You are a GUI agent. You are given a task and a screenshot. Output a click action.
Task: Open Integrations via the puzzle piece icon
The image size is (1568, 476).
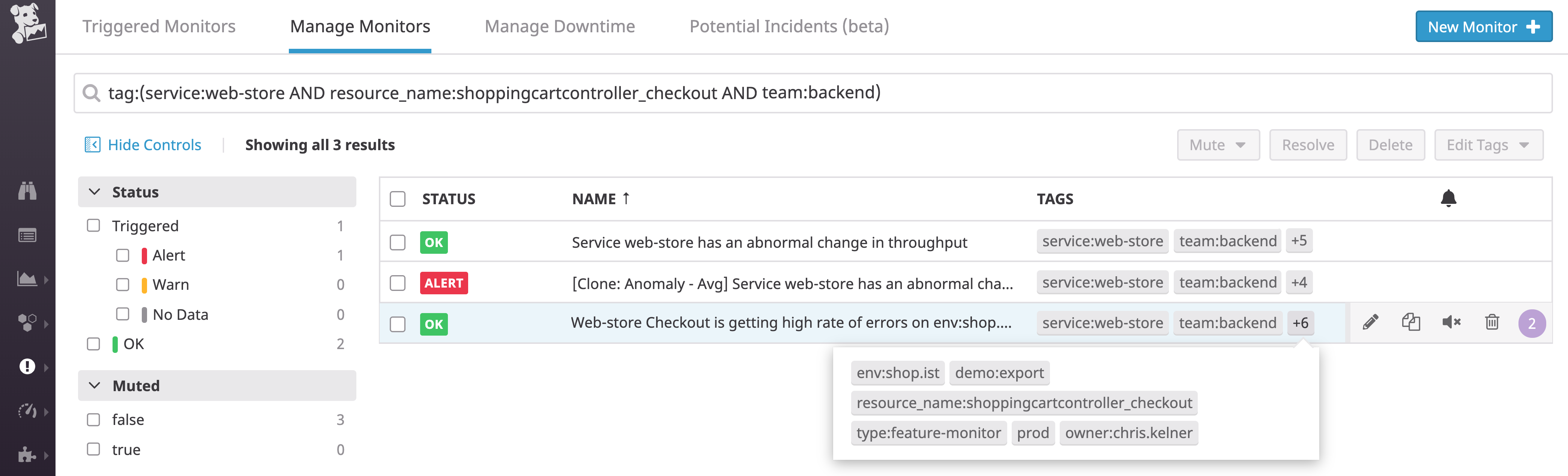click(x=27, y=454)
